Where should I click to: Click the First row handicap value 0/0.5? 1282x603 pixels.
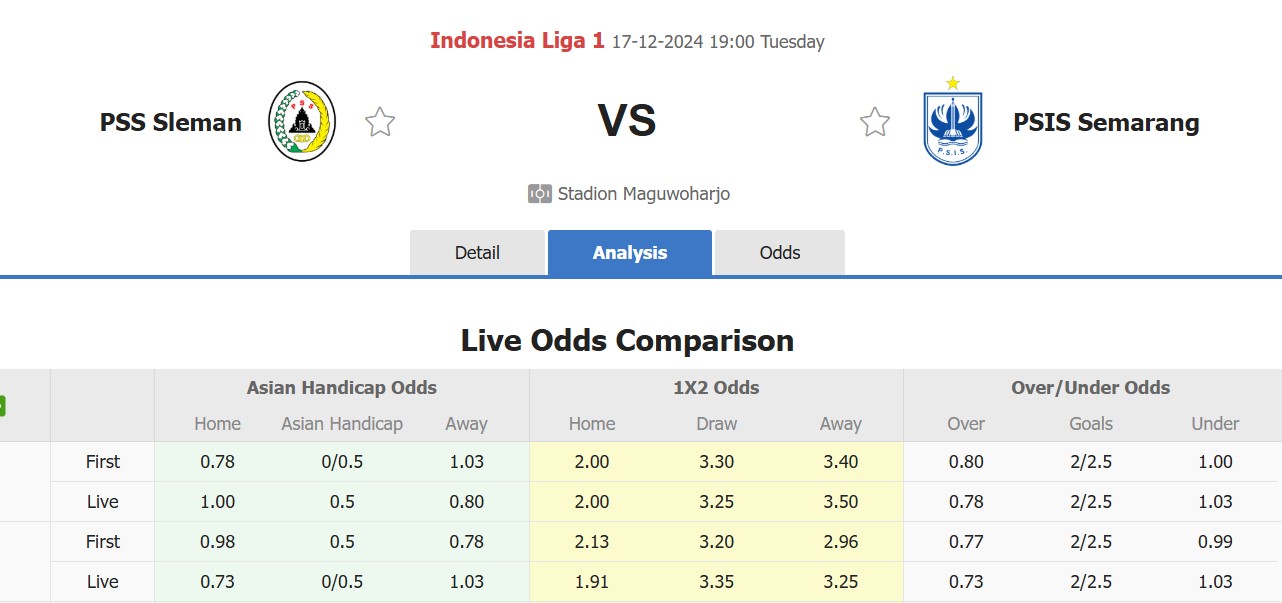point(341,462)
